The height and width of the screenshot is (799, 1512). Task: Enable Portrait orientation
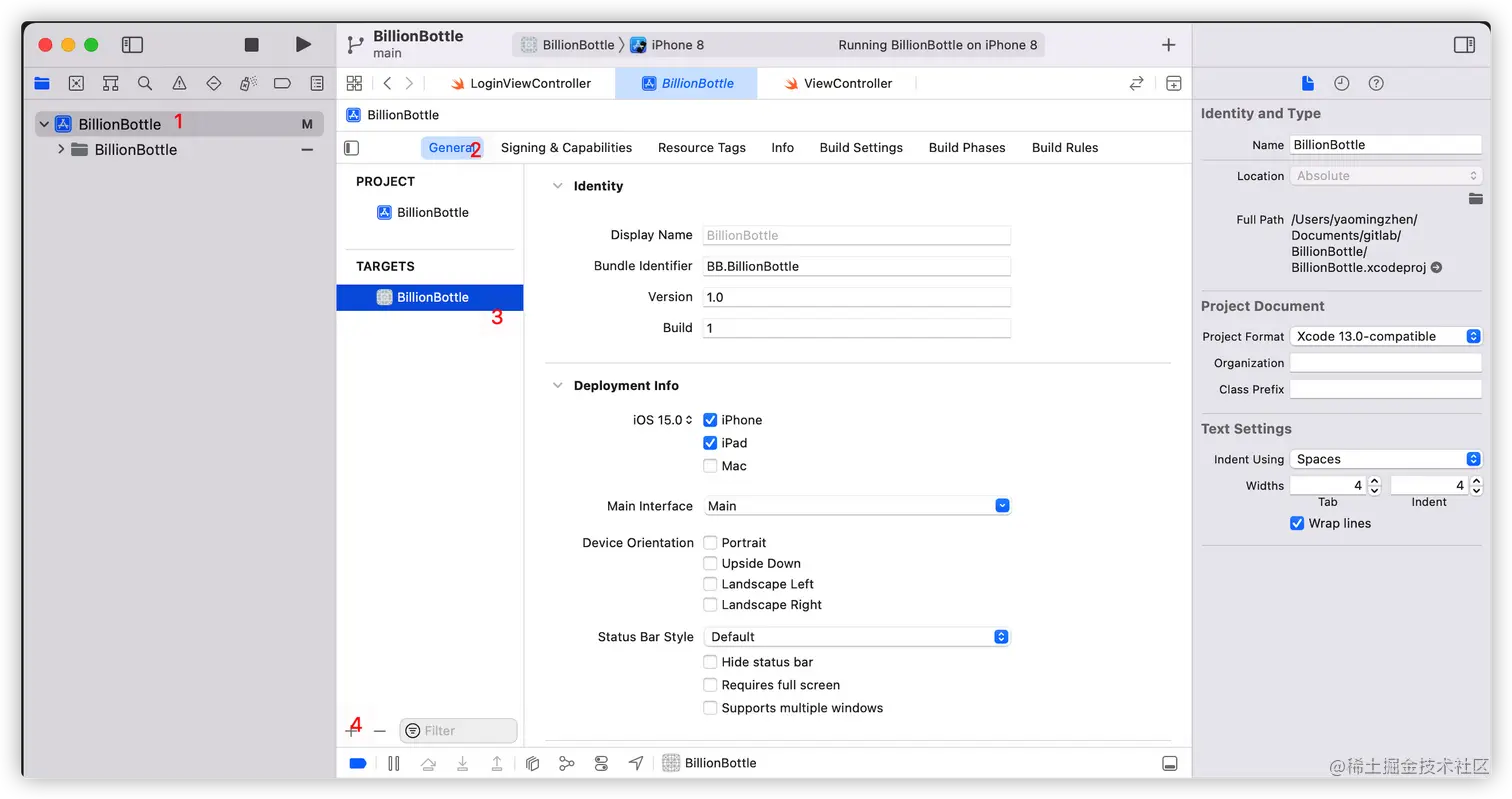click(x=710, y=543)
